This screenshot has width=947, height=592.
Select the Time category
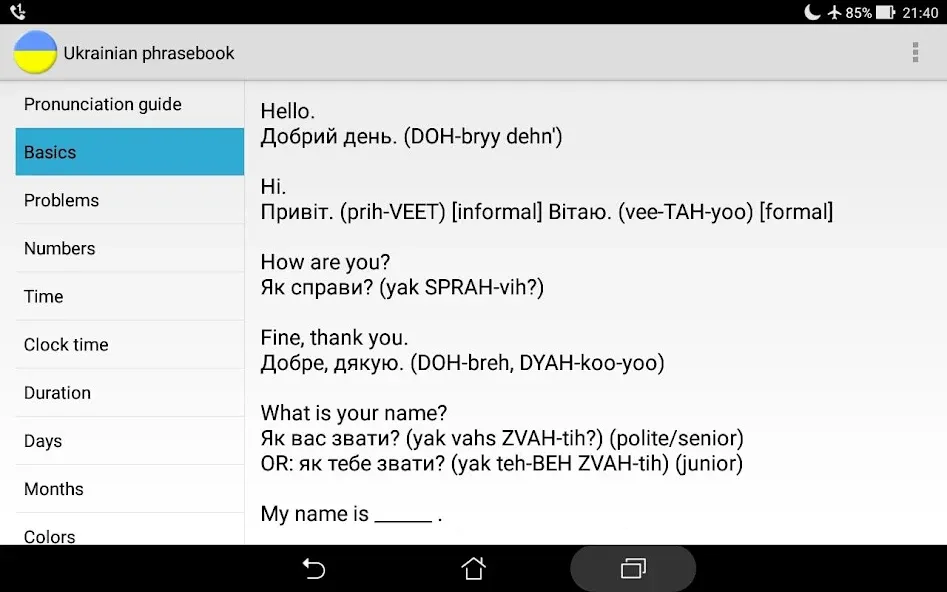pos(130,296)
